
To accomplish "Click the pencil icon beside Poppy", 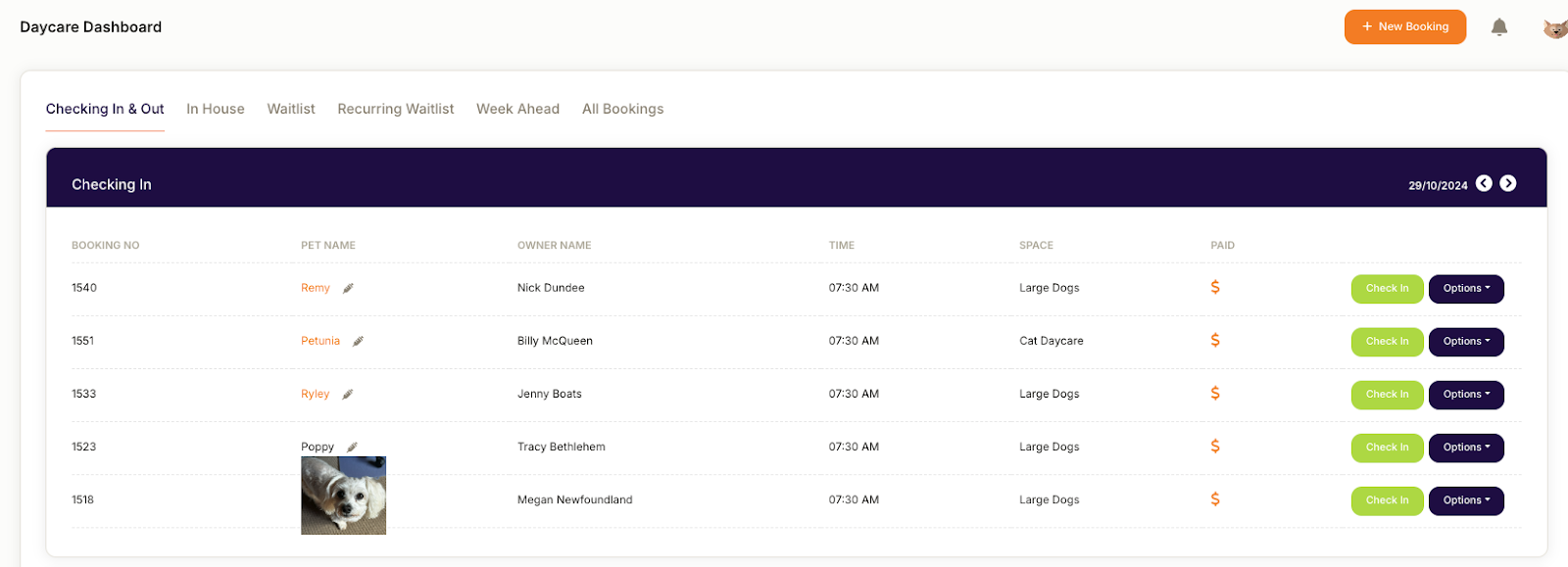I will point(352,447).
